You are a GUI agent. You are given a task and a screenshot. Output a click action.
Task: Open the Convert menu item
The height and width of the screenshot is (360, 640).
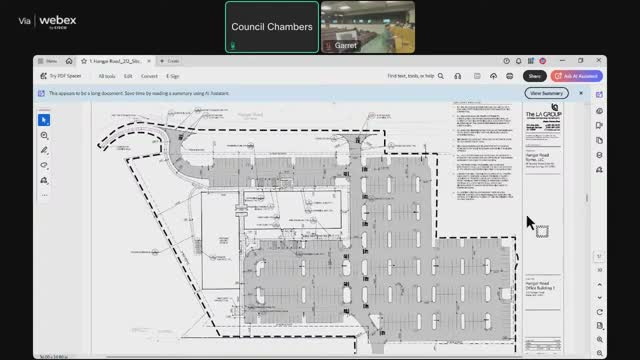149,76
